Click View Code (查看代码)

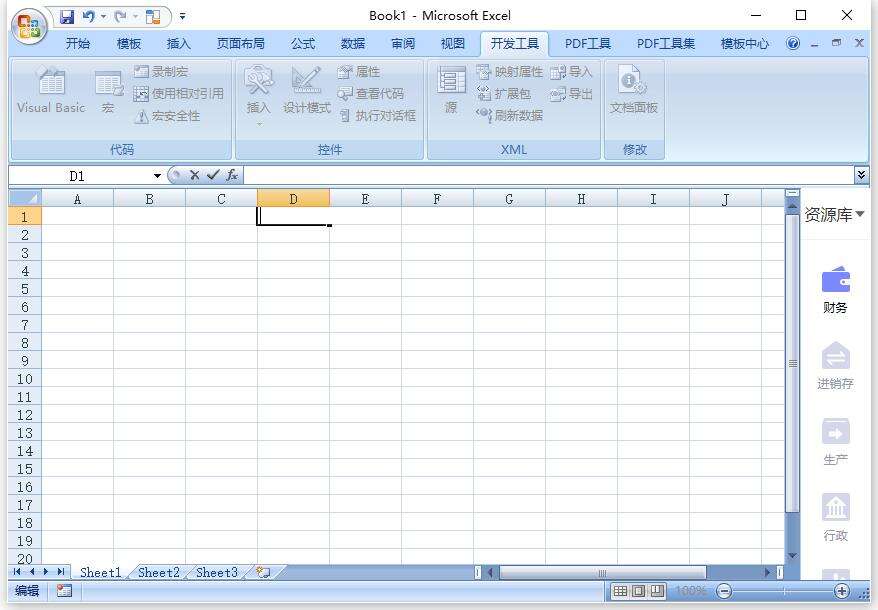pyautogui.click(x=371, y=94)
